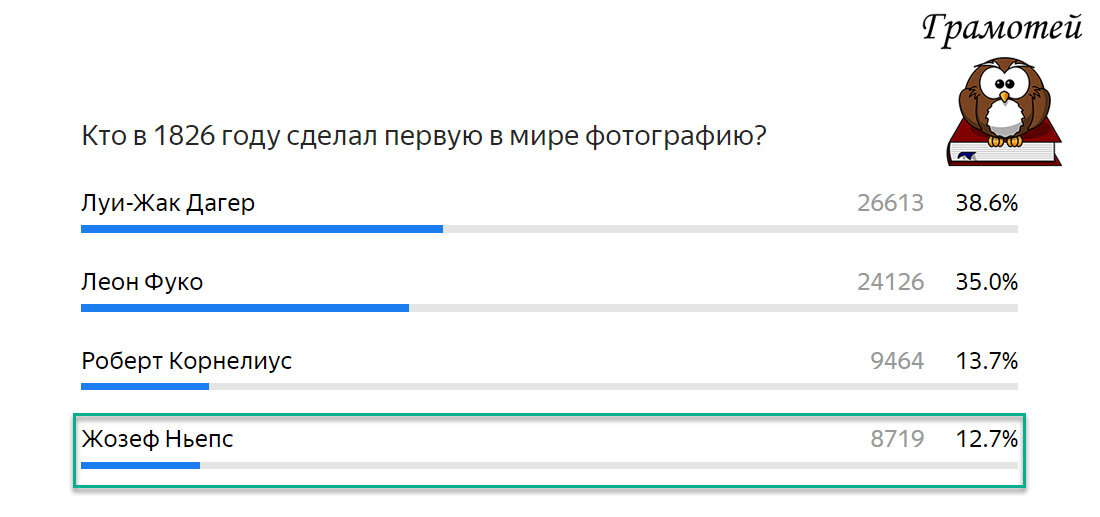
Task: Click the vote count 8719
Action: [897, 440]
